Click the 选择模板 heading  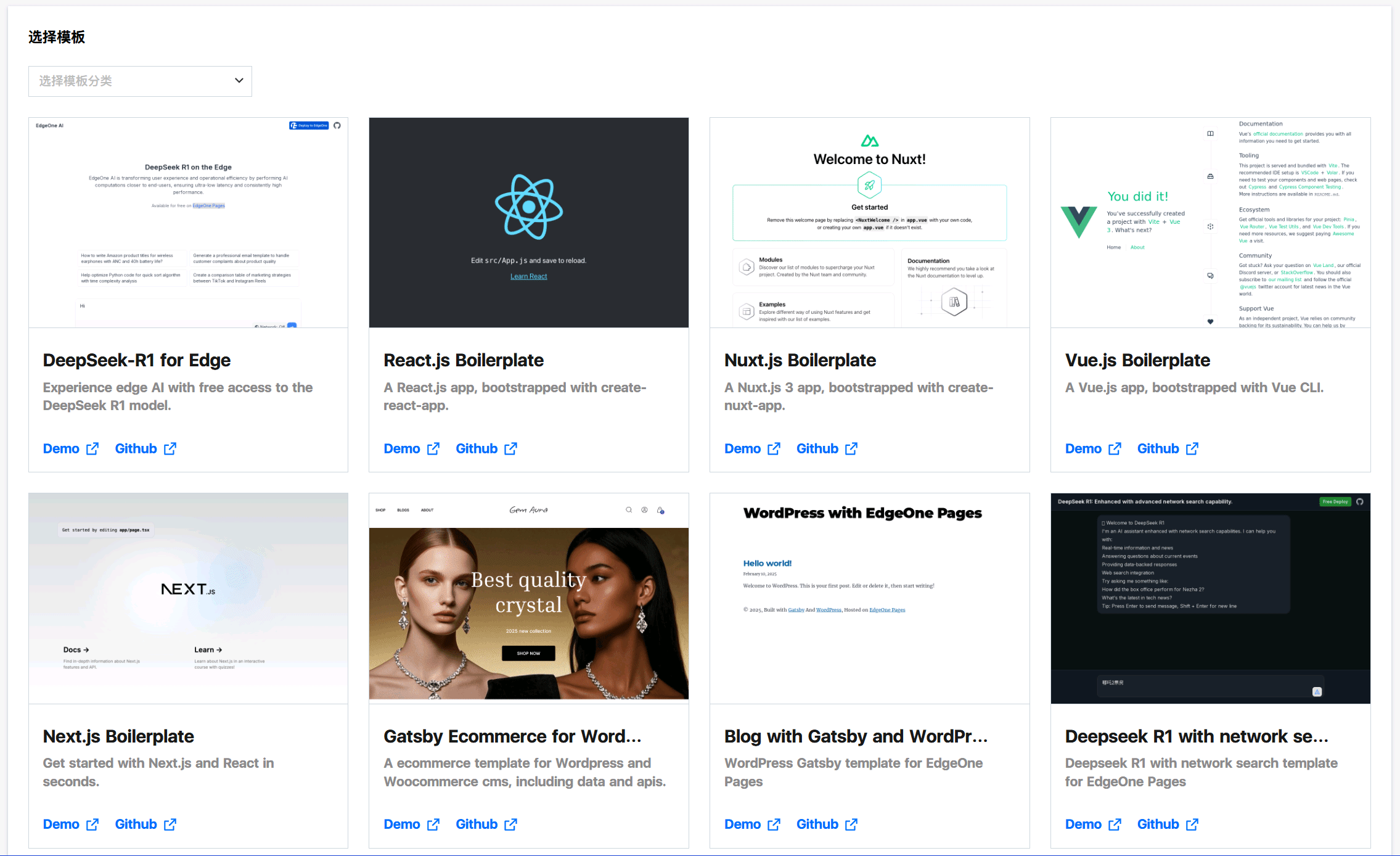pos(57,37)
